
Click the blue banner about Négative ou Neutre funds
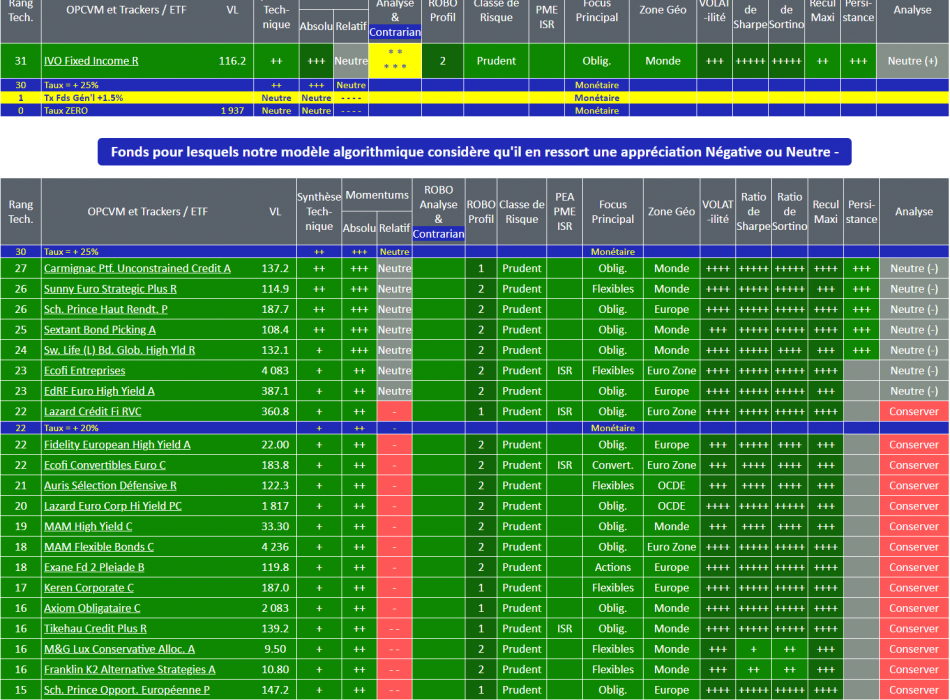[x=474, y=152]
